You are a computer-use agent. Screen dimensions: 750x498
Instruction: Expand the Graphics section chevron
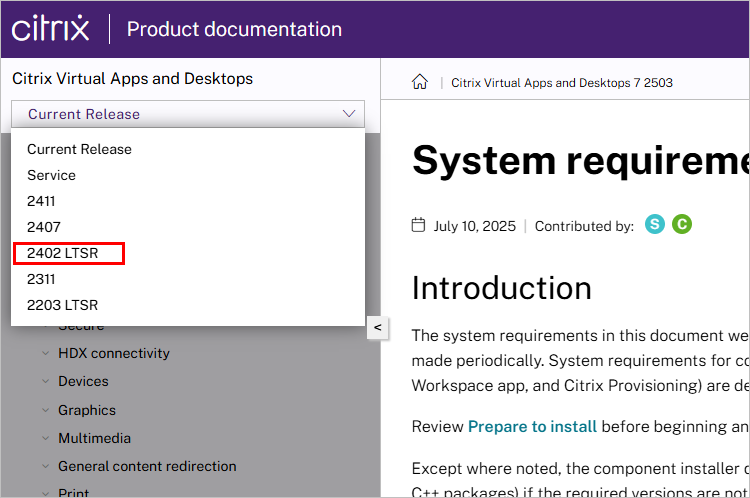pos(45,410)
